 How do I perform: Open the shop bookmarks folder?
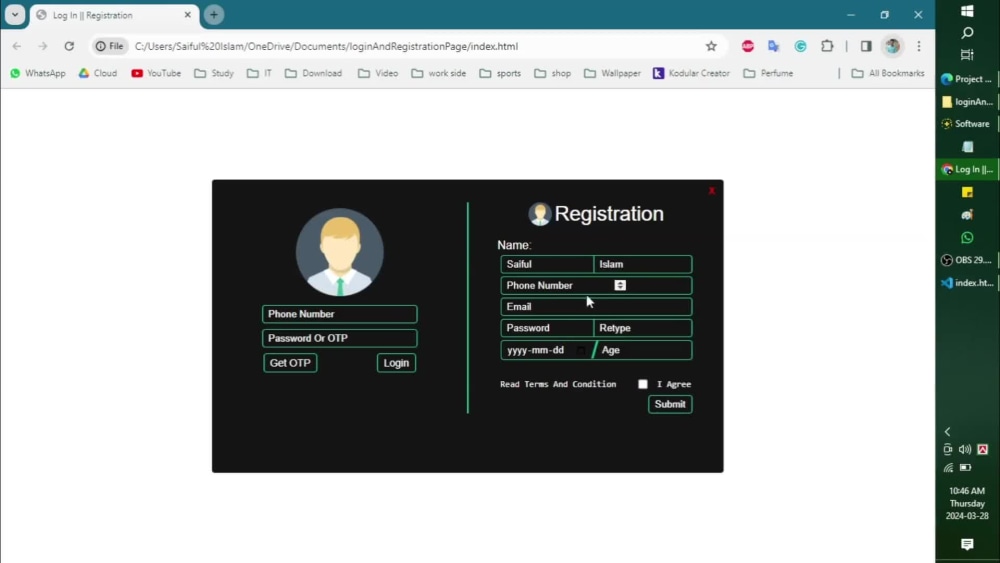pos(553,73)
